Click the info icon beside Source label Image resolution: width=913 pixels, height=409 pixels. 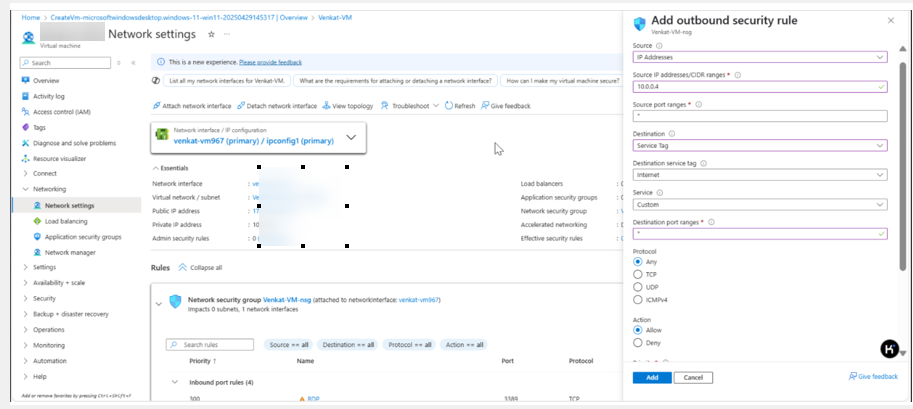659,45
